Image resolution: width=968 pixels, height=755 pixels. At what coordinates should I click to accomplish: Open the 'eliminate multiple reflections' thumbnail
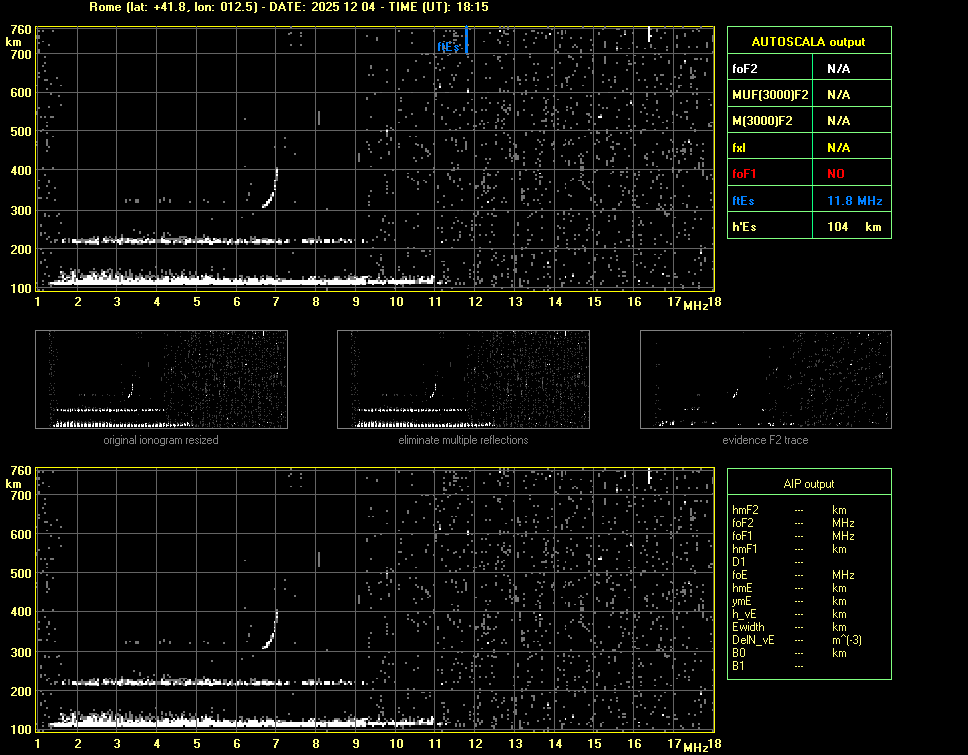point(463,380)
